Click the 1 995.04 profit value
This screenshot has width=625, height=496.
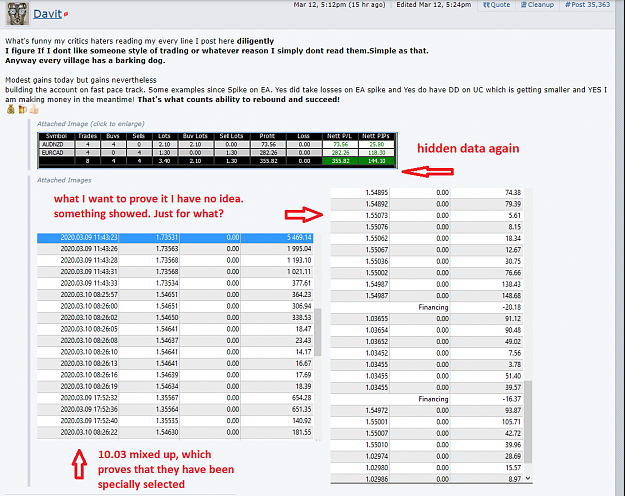[299, 249]
